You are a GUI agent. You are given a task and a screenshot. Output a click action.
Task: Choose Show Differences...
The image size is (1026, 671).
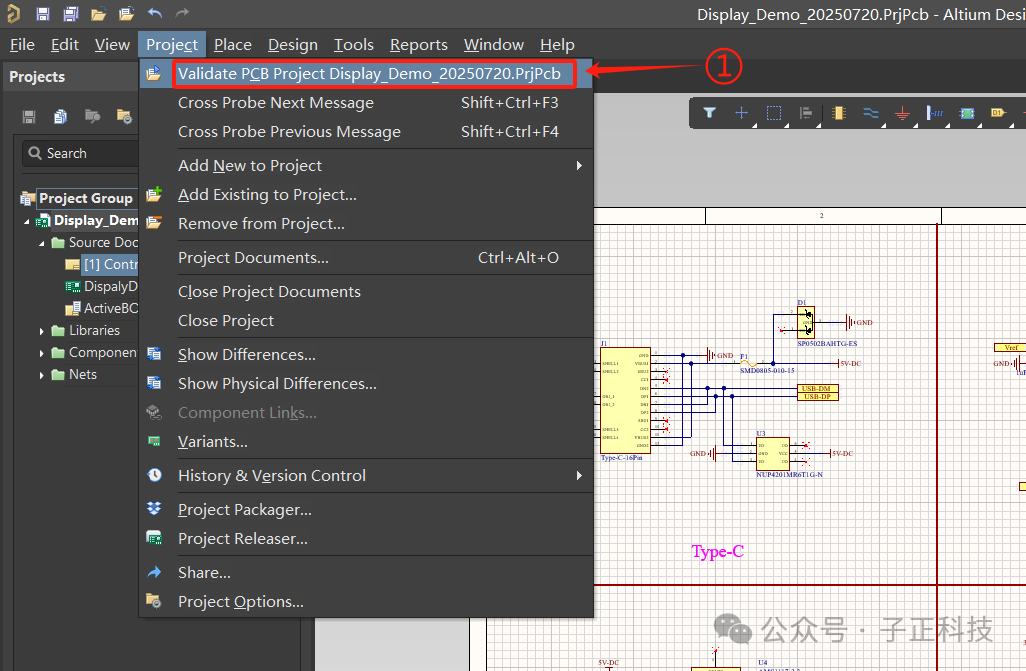[x=366, y=354]
